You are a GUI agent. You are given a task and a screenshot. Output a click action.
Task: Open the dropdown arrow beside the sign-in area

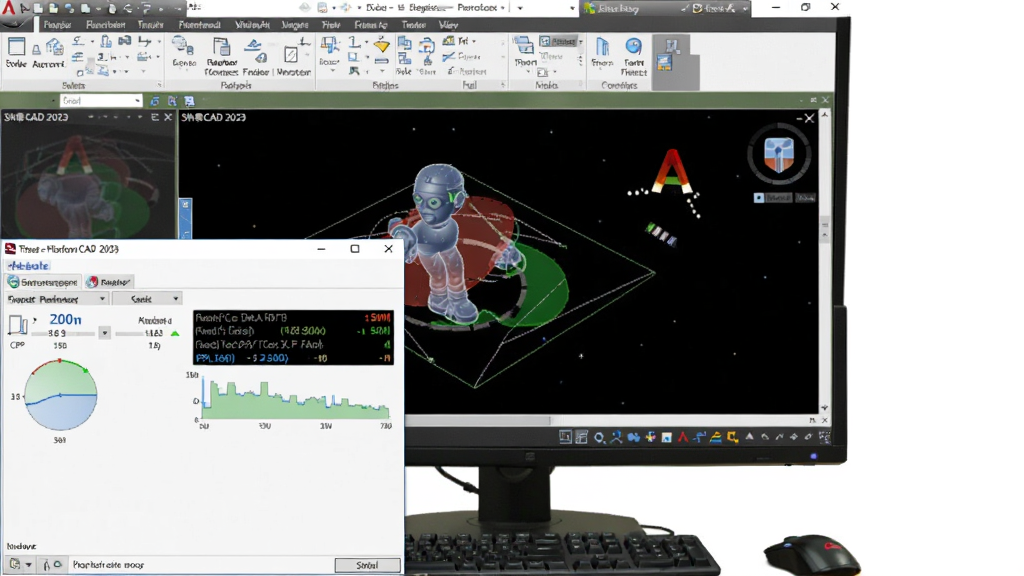745,8
